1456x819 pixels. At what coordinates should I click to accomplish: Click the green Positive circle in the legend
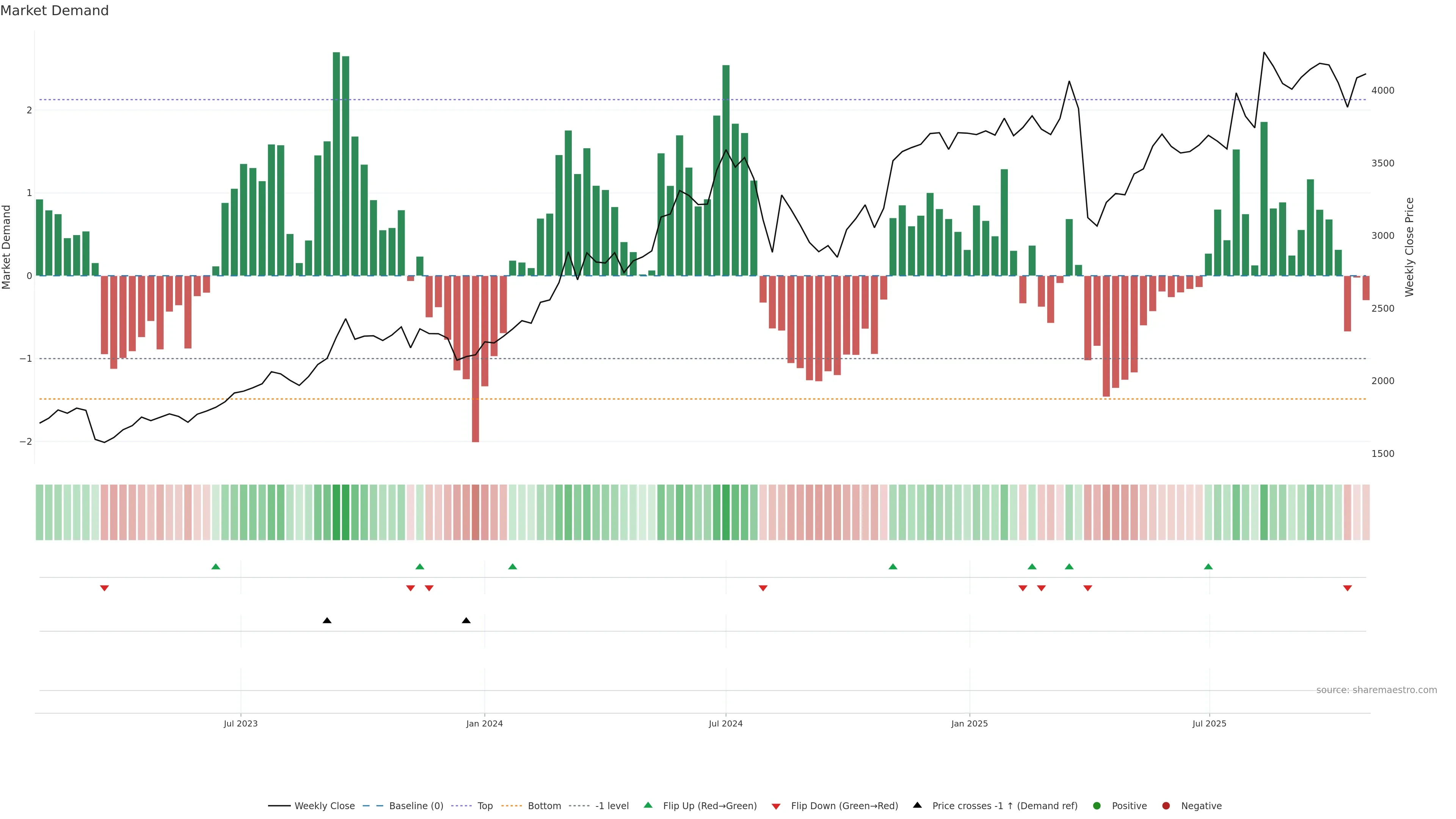(x=1097, y=805)
